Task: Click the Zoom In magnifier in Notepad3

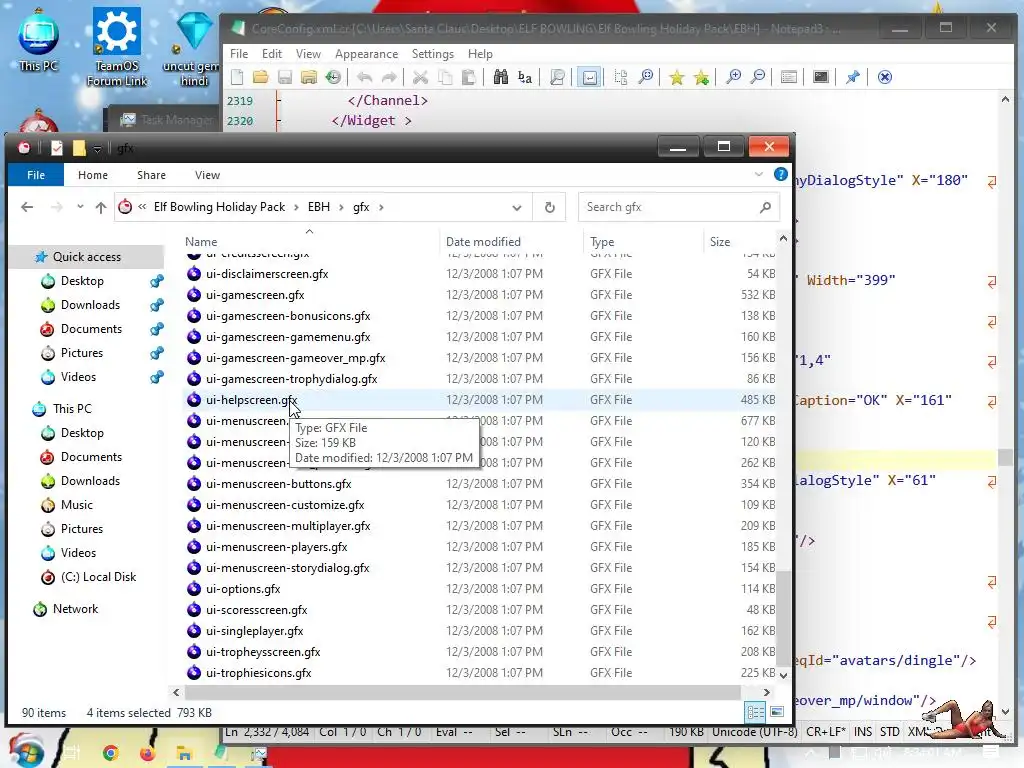Action: (733, 77)
